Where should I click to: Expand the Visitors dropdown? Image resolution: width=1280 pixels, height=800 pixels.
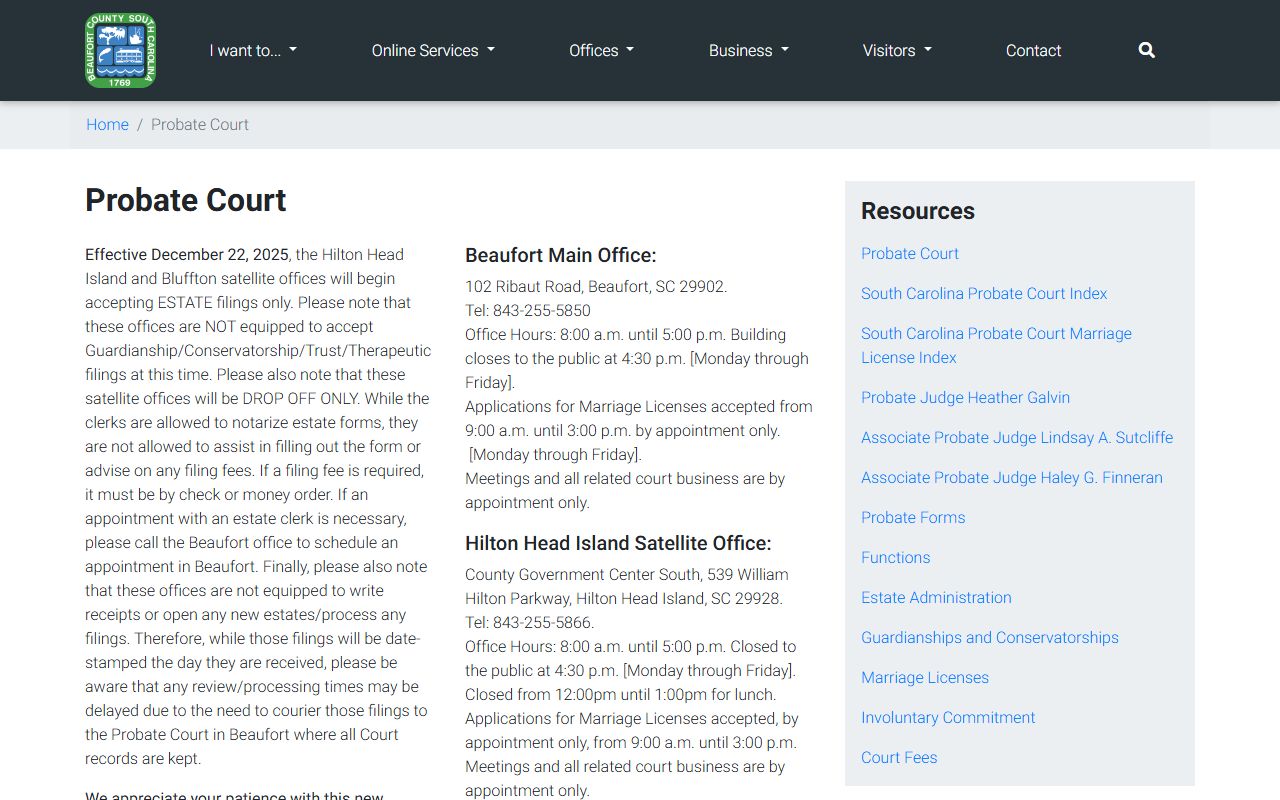[x=897, y=50]
